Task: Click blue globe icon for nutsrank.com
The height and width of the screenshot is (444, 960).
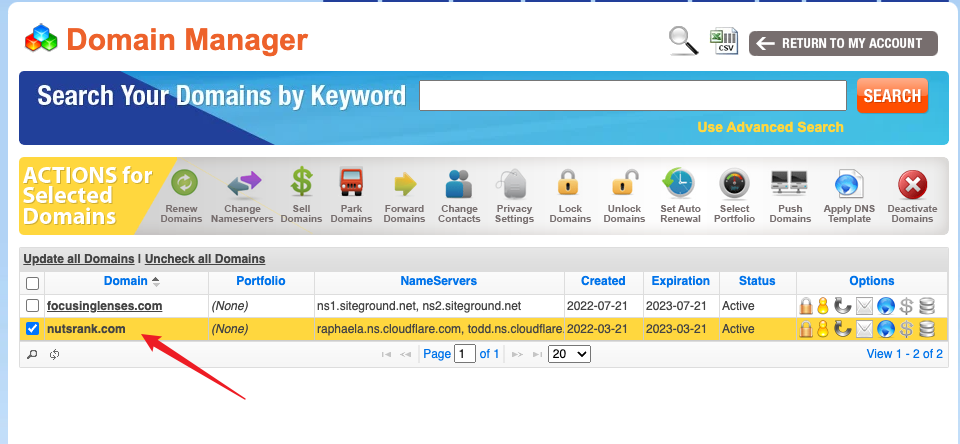Action: pos(886,329)
